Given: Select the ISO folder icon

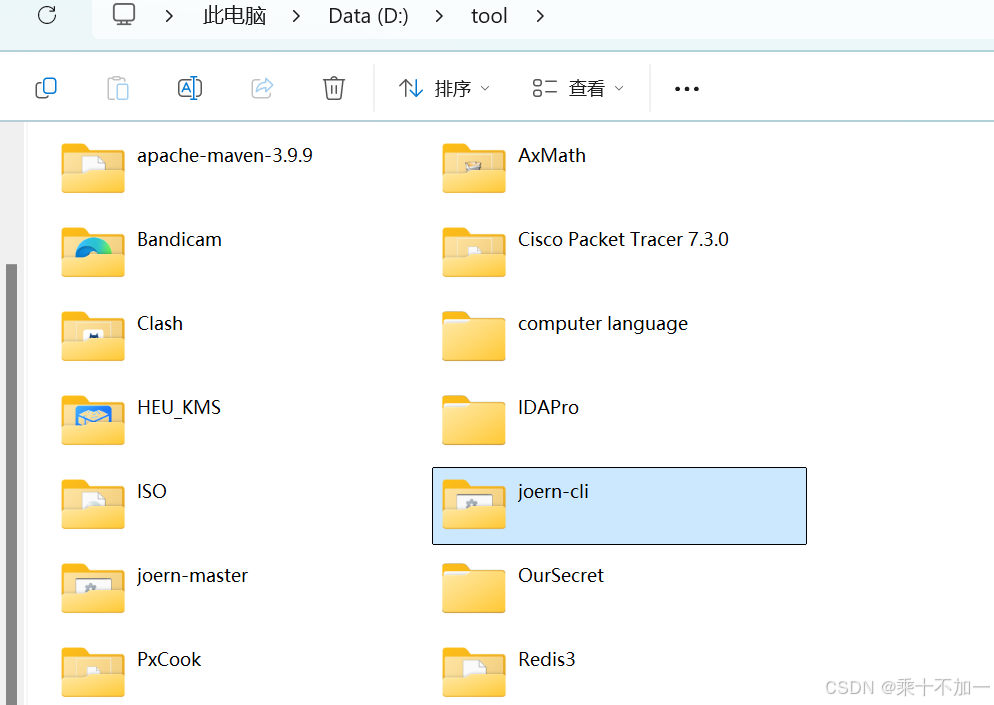Looking at the screenshot, I should coord(93,504).
